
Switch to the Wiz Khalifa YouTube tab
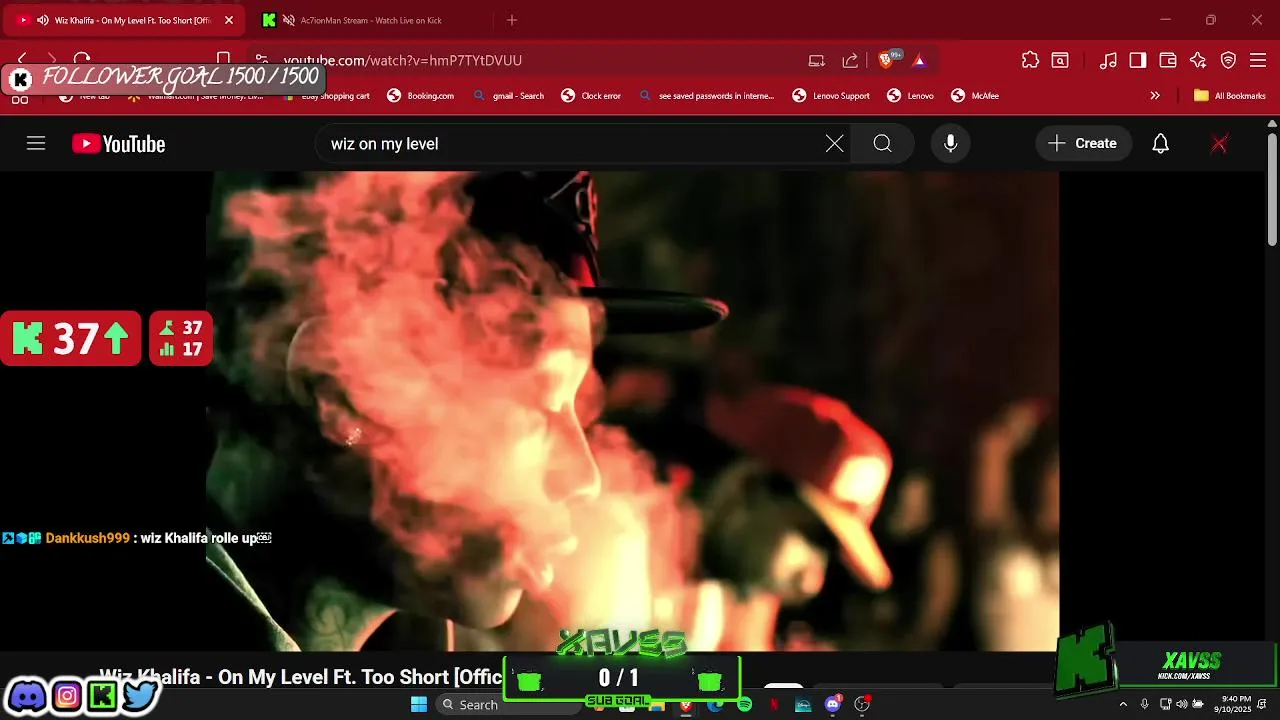pyautogui.click(x=125, y=20)
